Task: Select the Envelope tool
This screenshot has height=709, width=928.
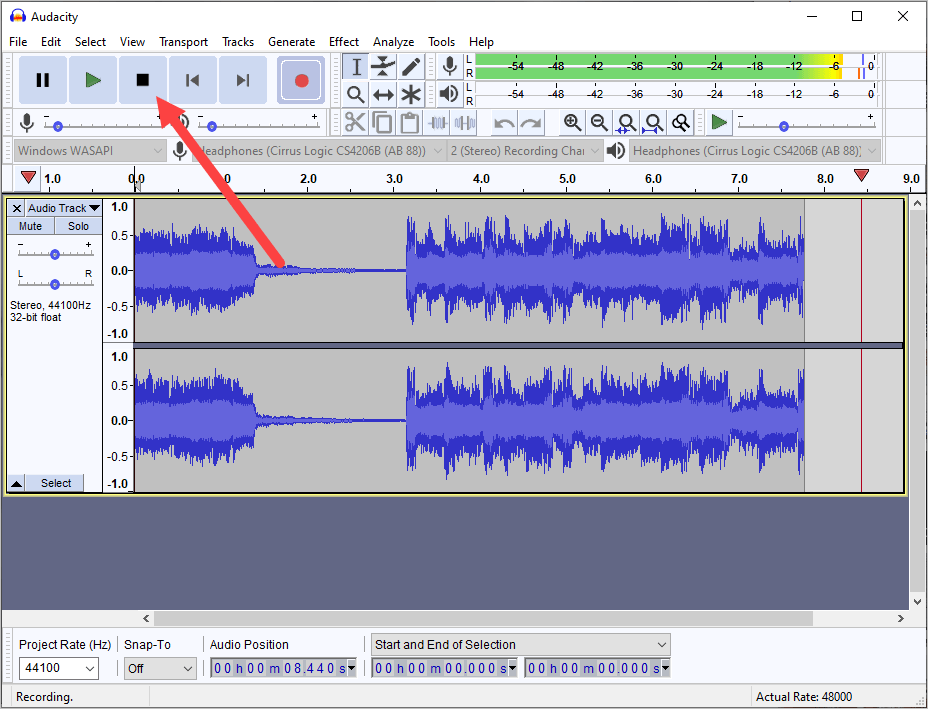Action: 383,67
